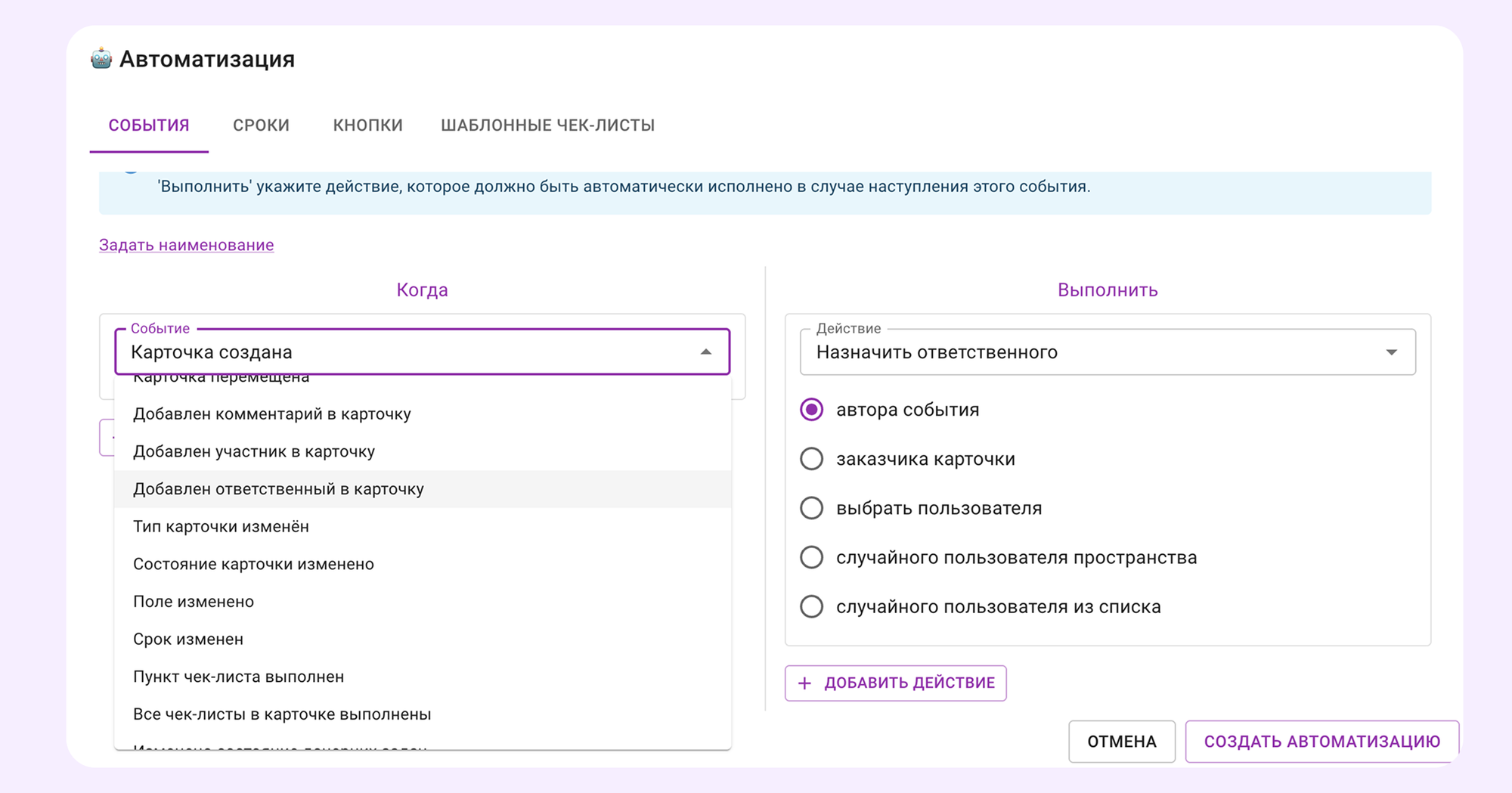Open the КНОПКИ tab
The height and width of the screenshot is (793, 1512).
tap(367, 125)
